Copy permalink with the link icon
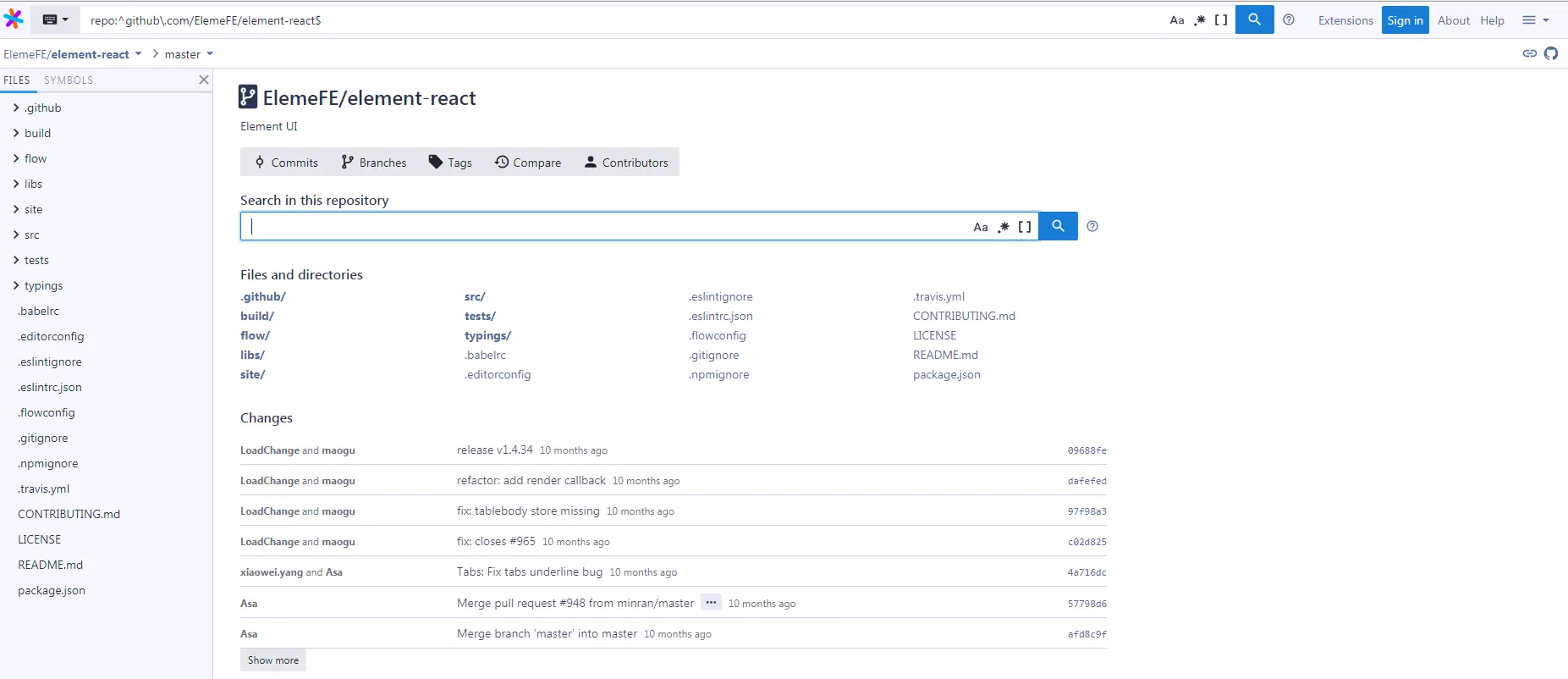Screen dimensions: 1568x679 pyautogui.click(x=1529, y=53)
